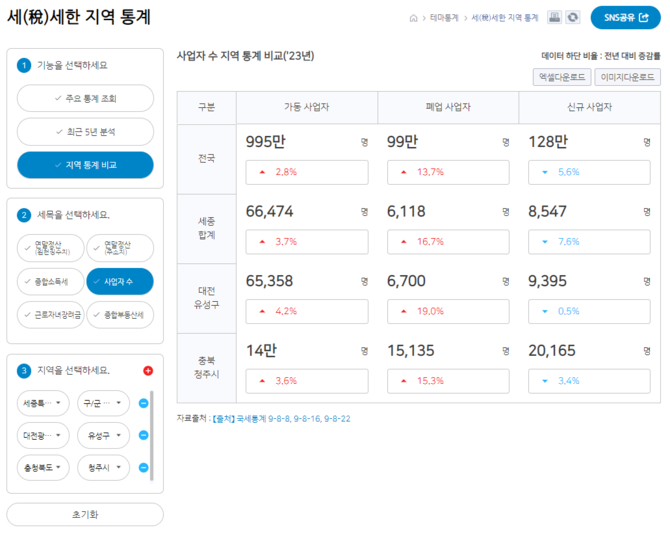This screenshot has height=534, width=670.
Task: Switch to 최근 5년 분석 function
Action: pos(85,131)
